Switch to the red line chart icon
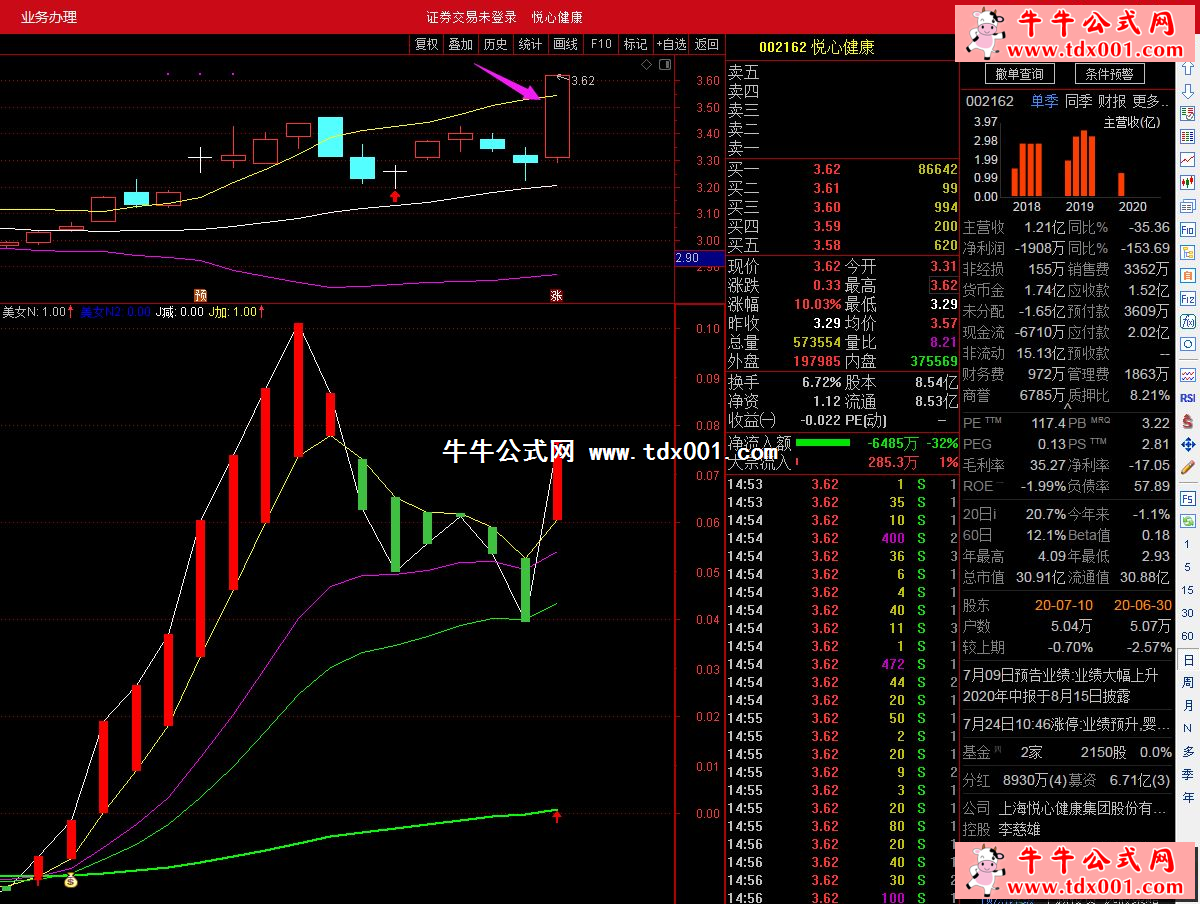 pos(1188,159)
